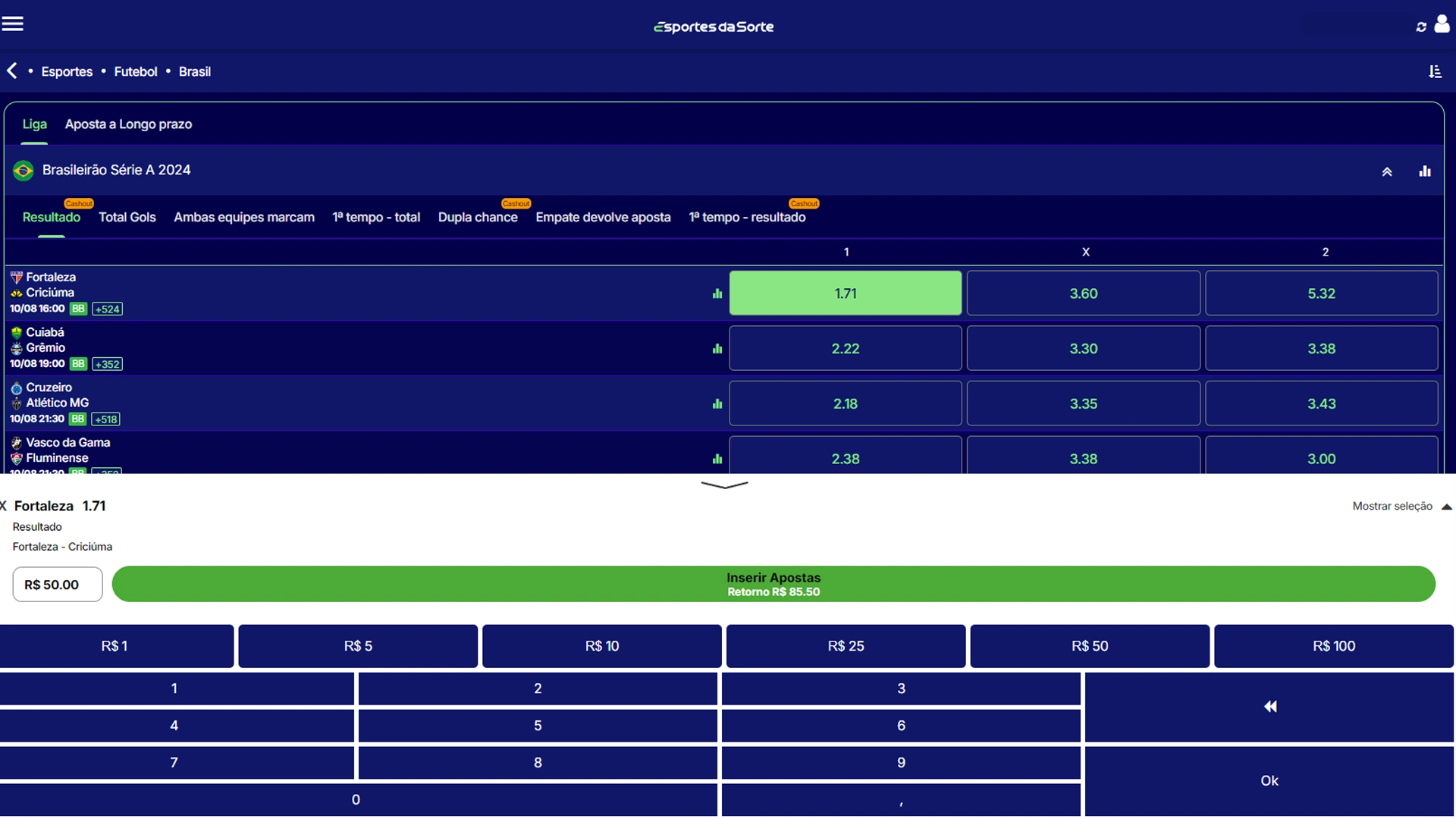Open stats icon for Cuiabá vs Grêmio
1456x819 pixels.
717,349
